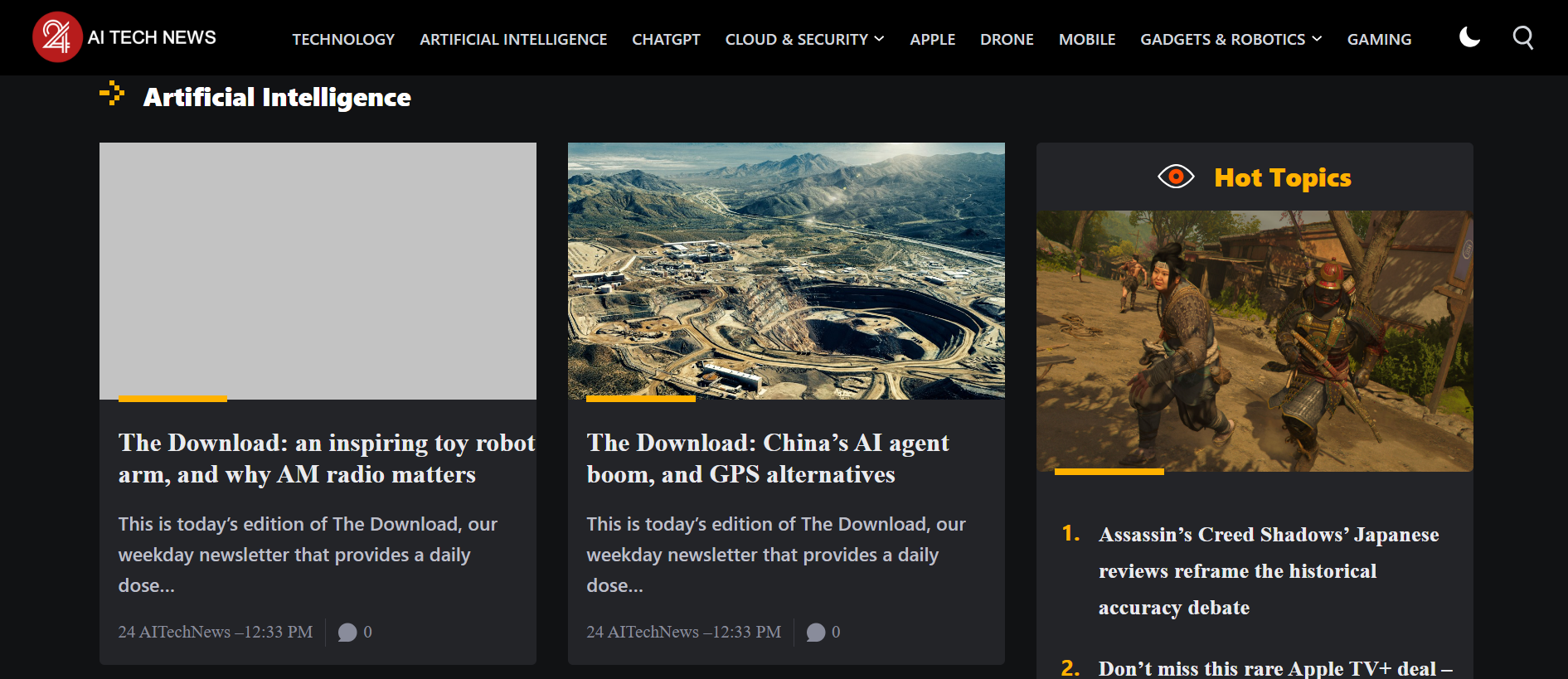This screenshot has width=1568, height=679.
Task: Click the yellow arrow icon beside Artificial Intelligence
Action: click(x=112, y=94)
